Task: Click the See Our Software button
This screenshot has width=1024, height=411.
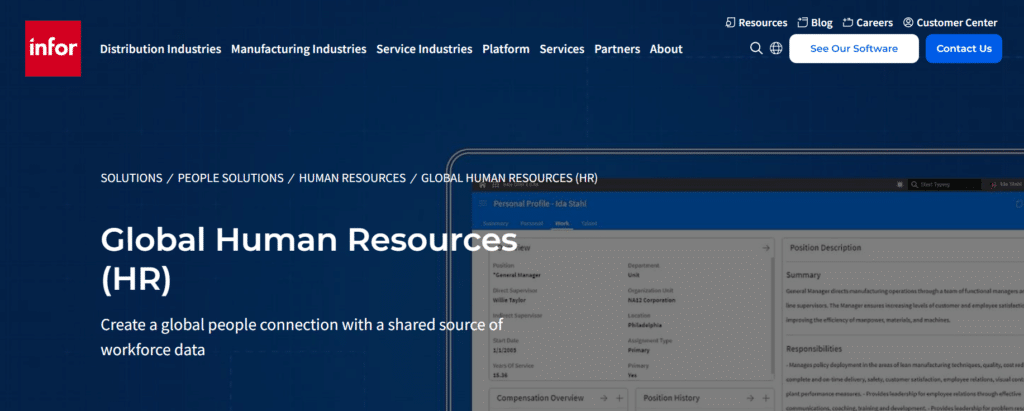Action: 854,48
